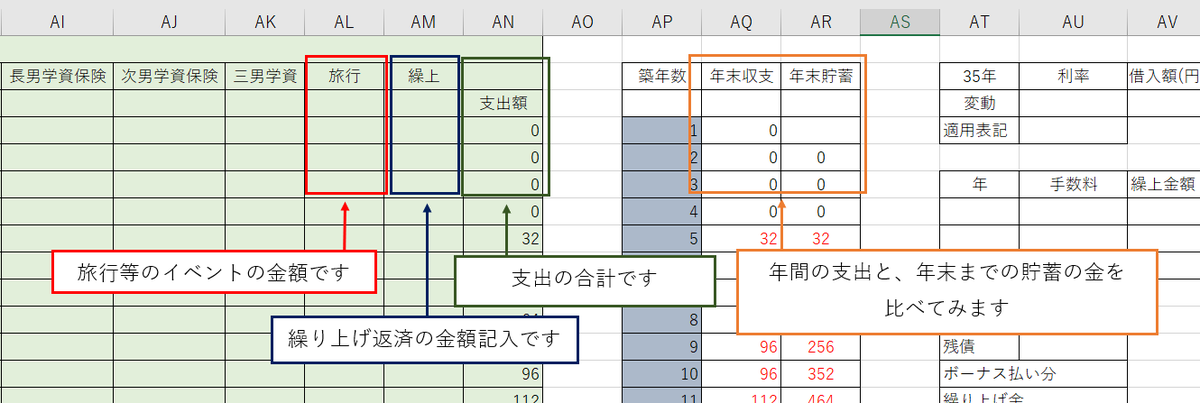Click 年末貯蓄 value 0 in year 2 row
This screenshot has width=1200, height=403.
point(821,157)
